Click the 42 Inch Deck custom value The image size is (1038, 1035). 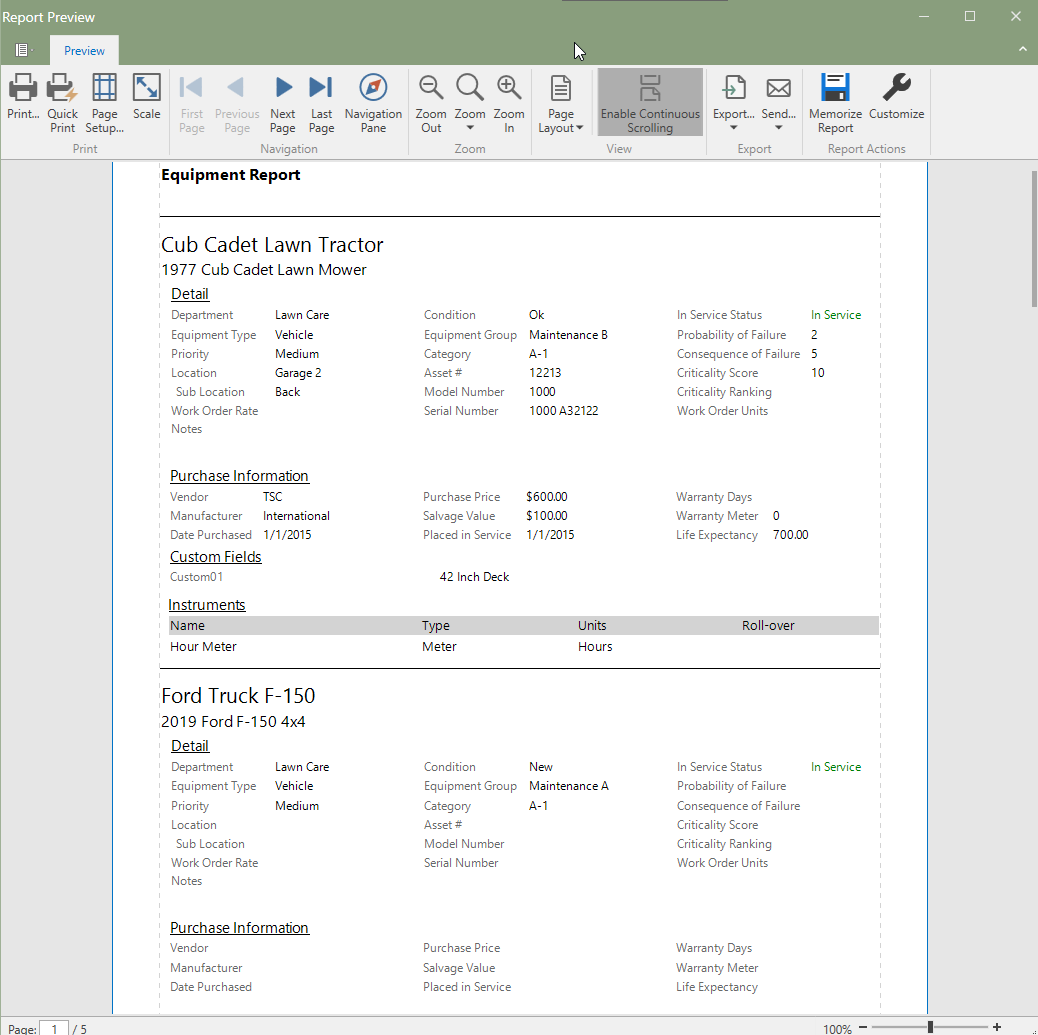click(474, 577)
